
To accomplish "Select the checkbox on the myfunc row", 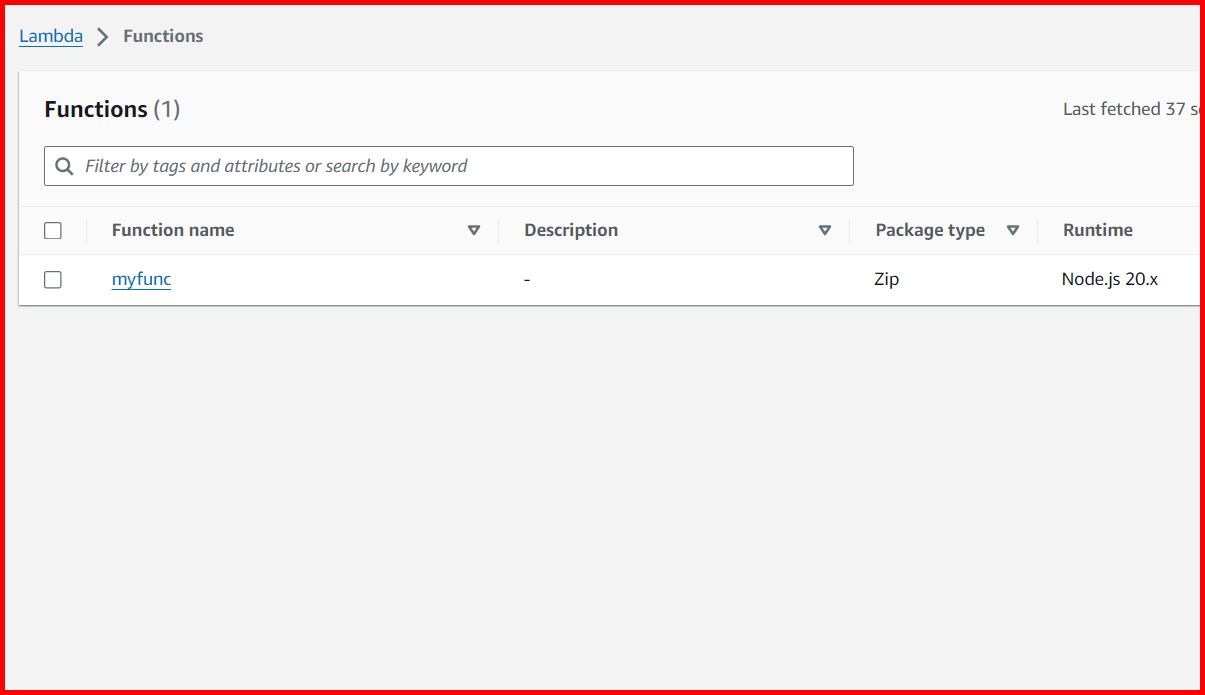I will (x=53, y=279).
